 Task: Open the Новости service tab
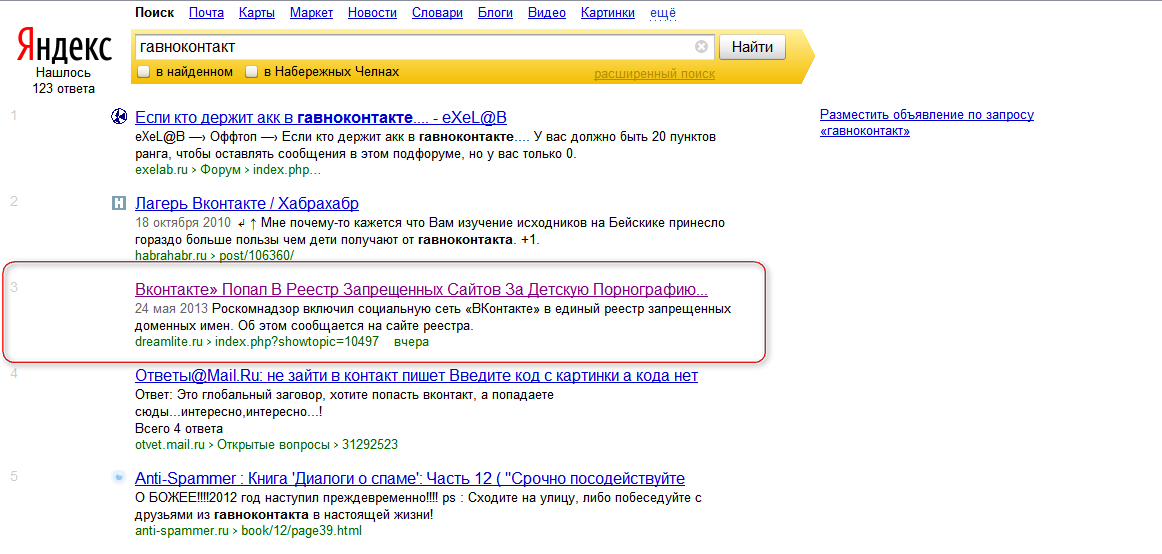[372, 13]
